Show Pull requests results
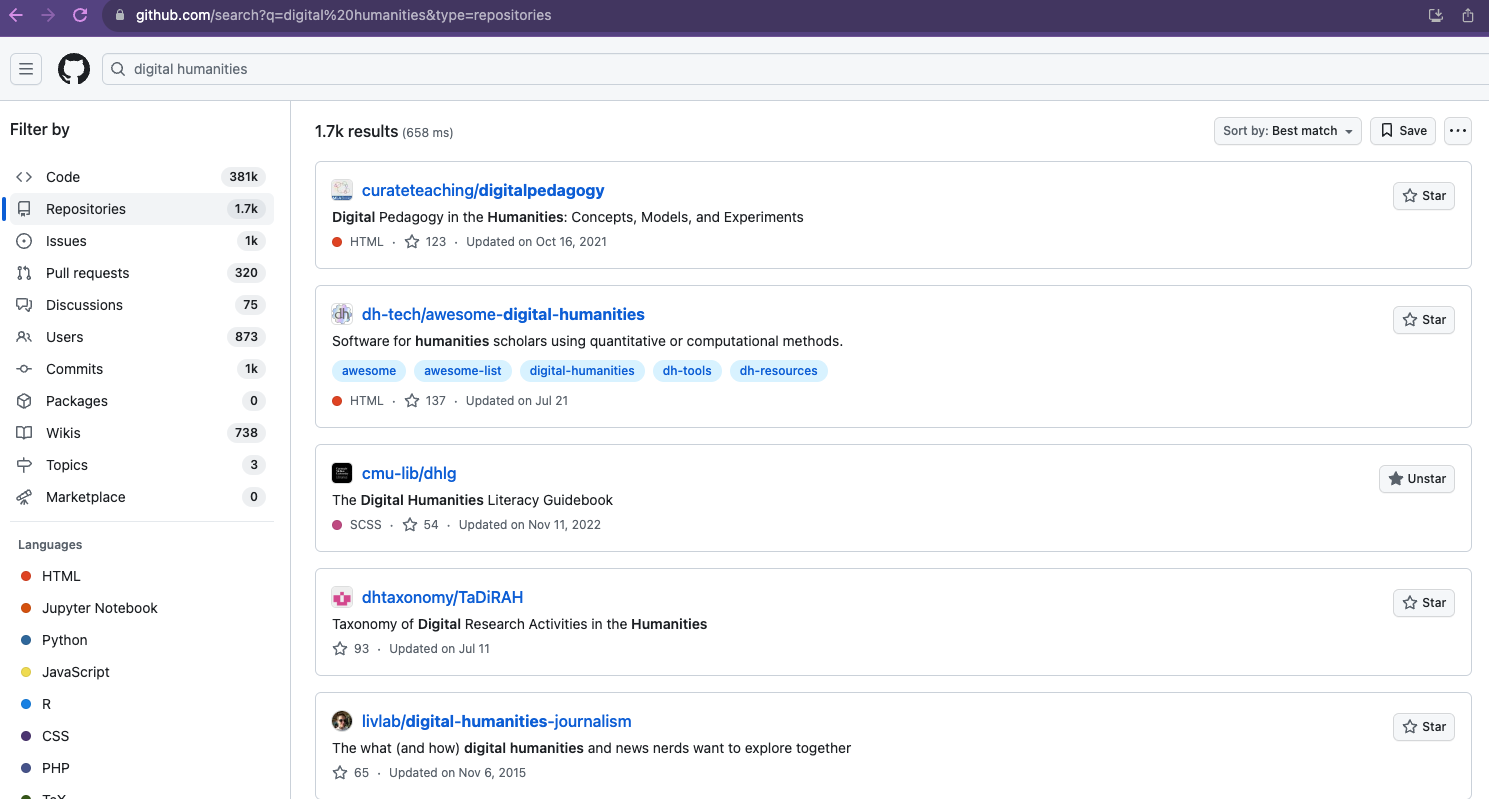The width and height of the screenshot is (1489, 799). 87,273
